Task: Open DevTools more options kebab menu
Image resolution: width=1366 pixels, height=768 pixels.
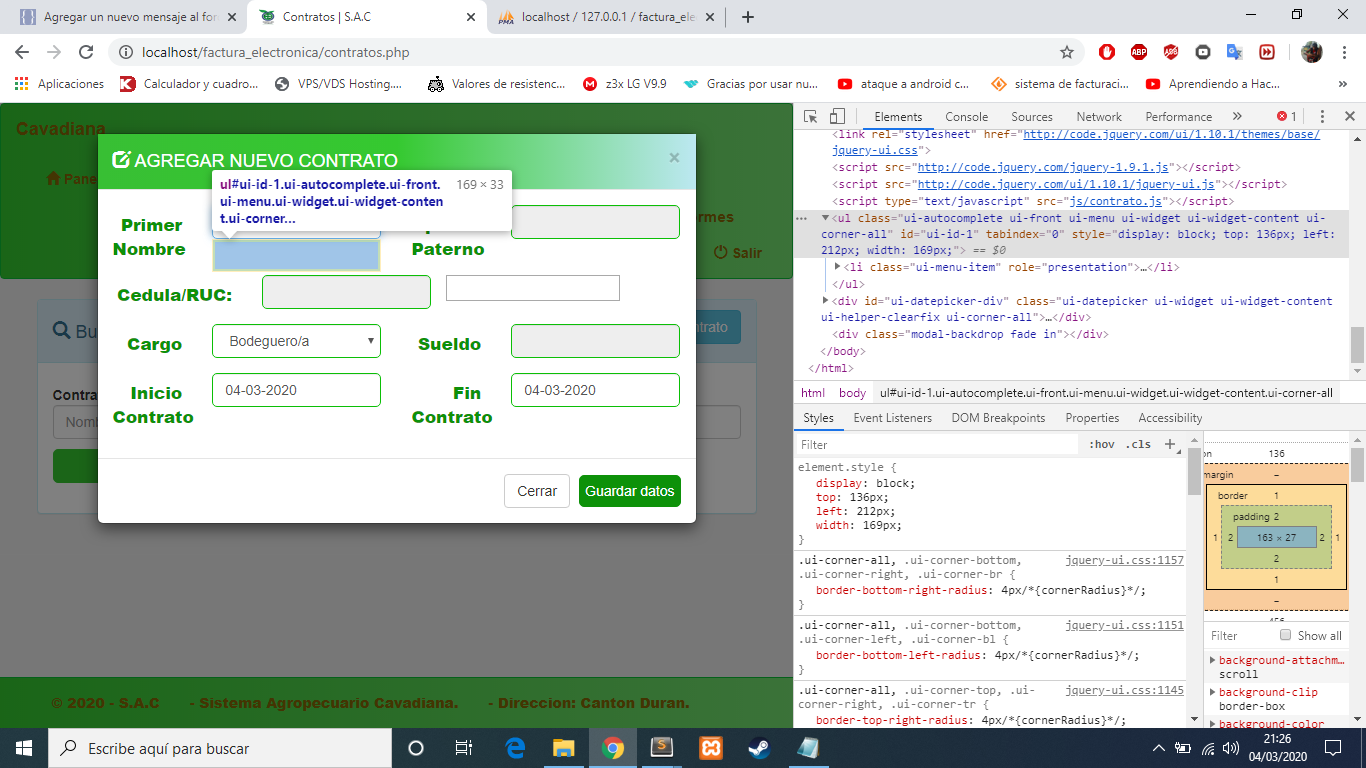Action: coord(1322,117)
